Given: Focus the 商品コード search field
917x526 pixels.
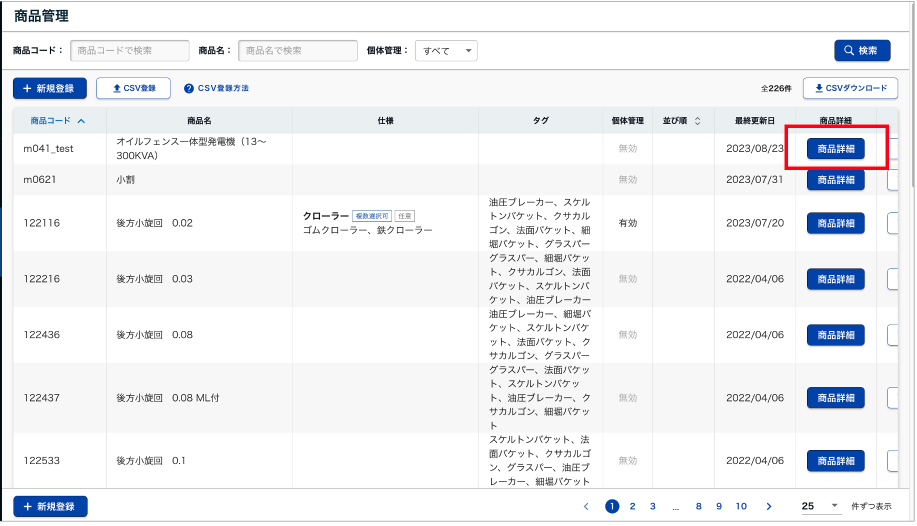Looking at the screenshot, I should 130,50.
